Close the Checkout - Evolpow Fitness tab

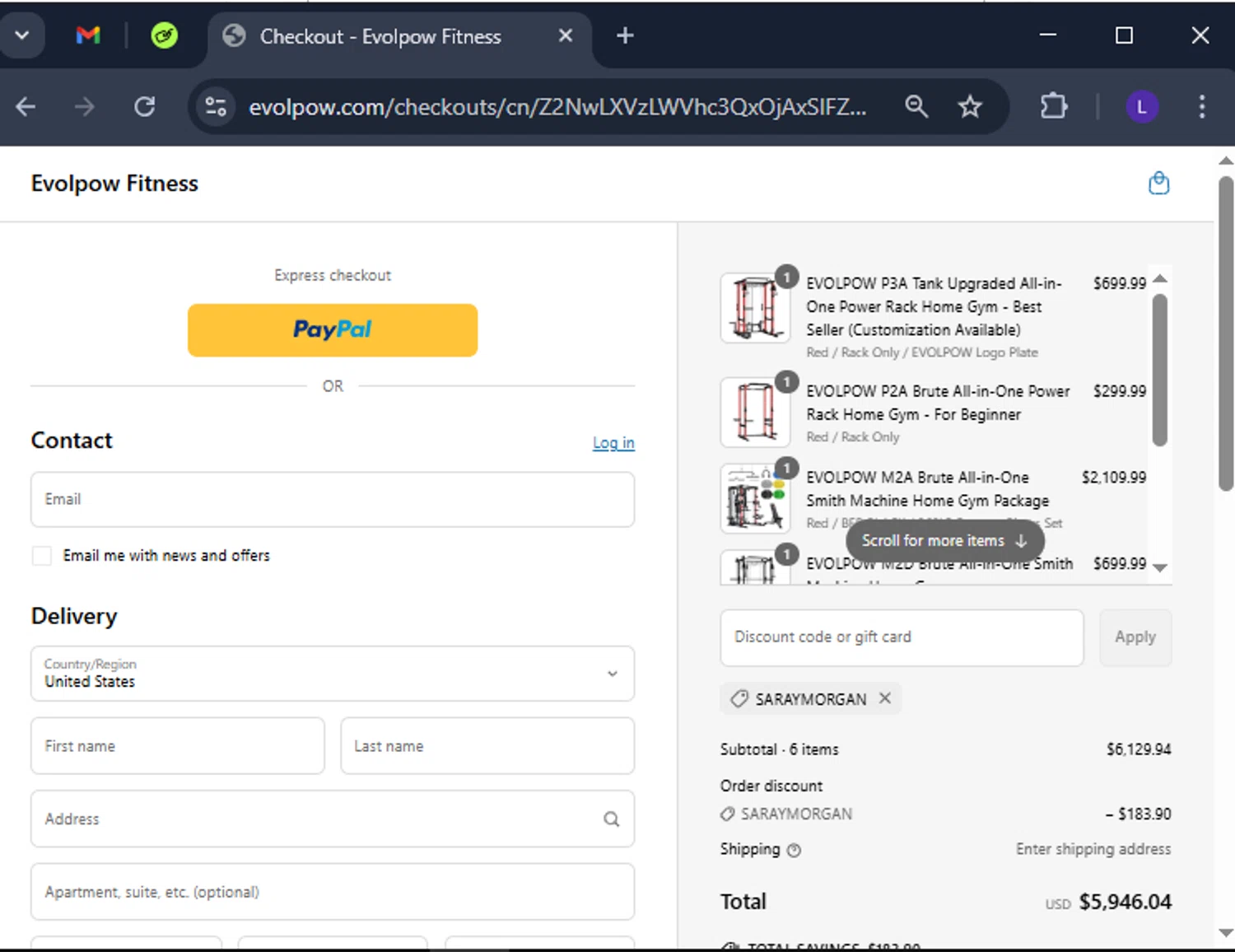pyautogui.click(x=565, y=35)
